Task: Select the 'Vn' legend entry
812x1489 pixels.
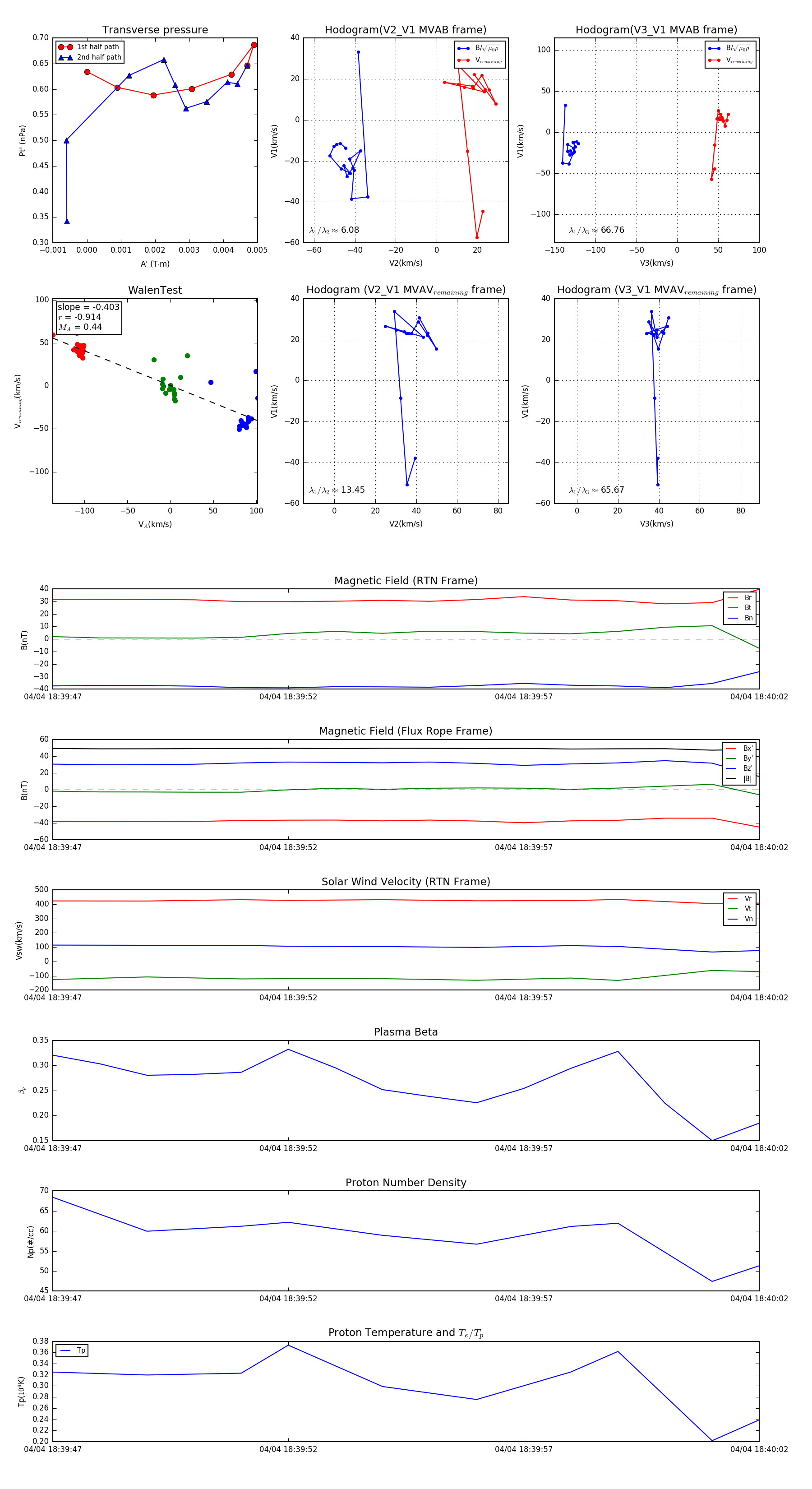Action: 740,919
